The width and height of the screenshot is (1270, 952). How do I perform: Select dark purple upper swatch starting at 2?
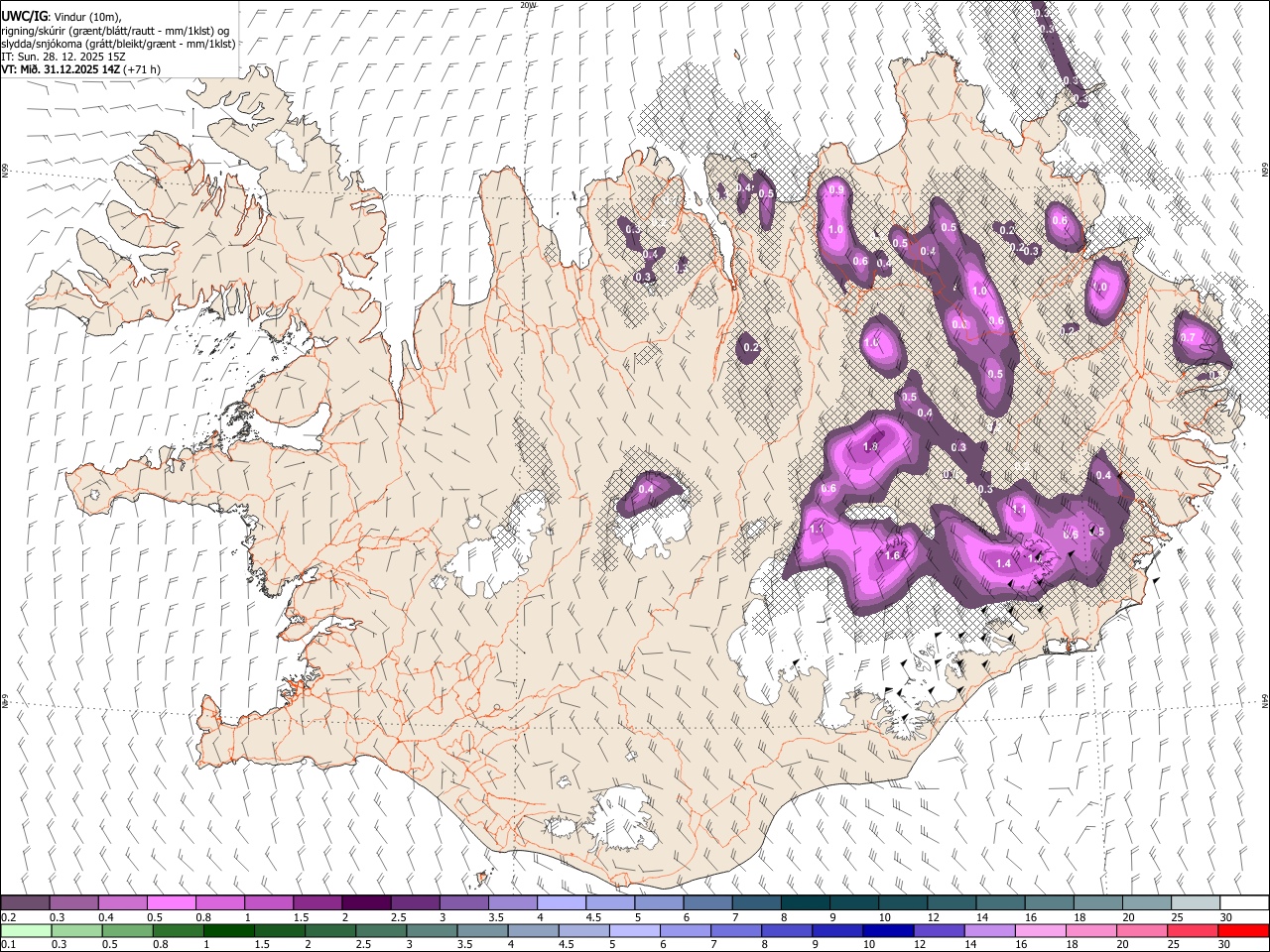366,903
